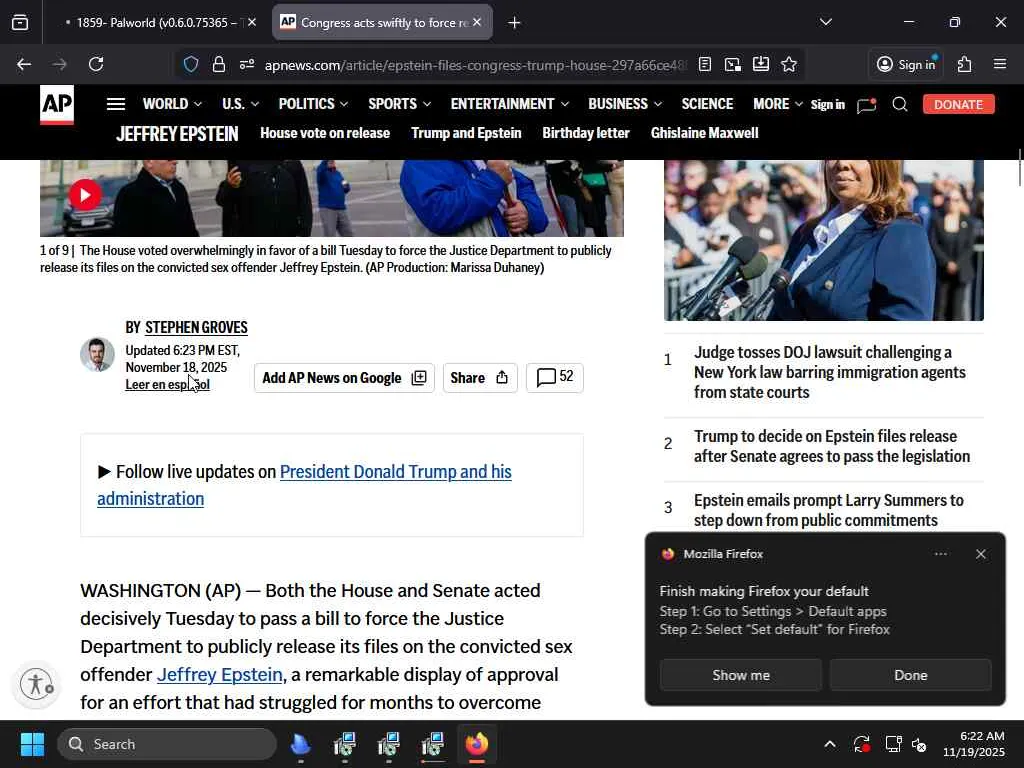Open the 52 comments button
Viewport: 1024px width, 768px height.
[554, 377]
